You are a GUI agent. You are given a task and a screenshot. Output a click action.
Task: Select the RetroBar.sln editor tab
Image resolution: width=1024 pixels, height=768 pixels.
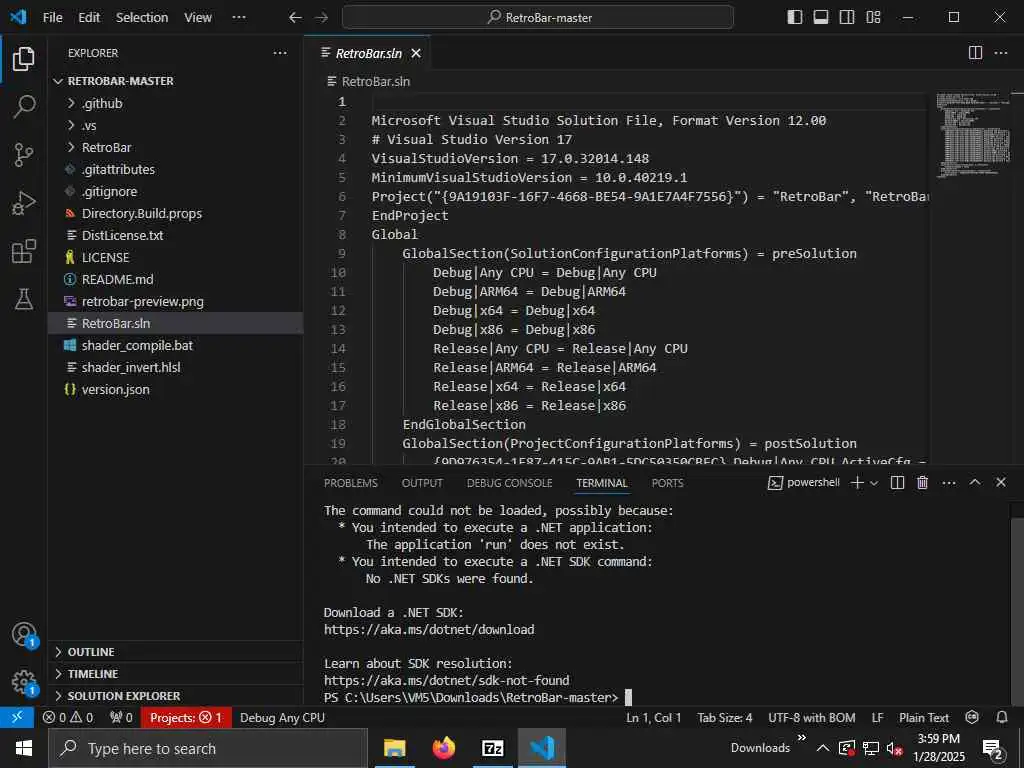coord(368,54)
